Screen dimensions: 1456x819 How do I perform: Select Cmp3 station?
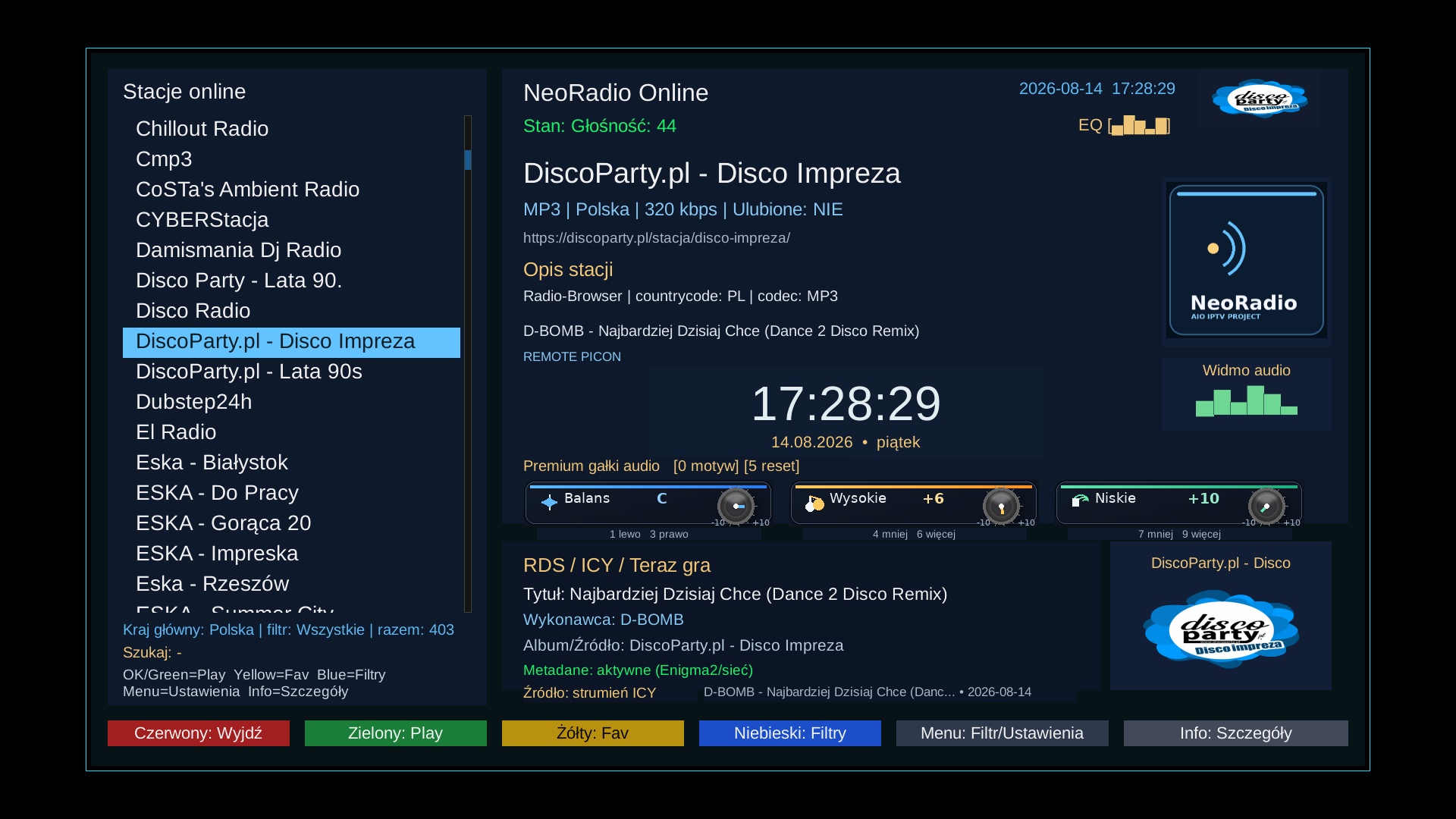click(x=291, y=159)
